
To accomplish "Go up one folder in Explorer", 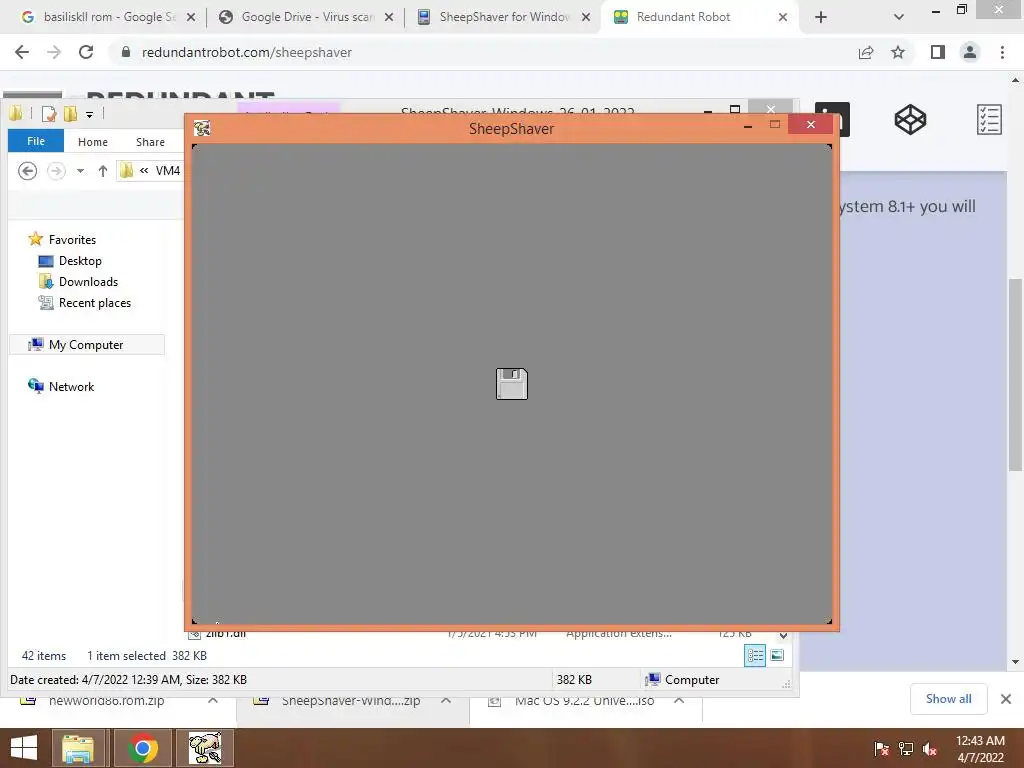I will (x=103, y=170).
